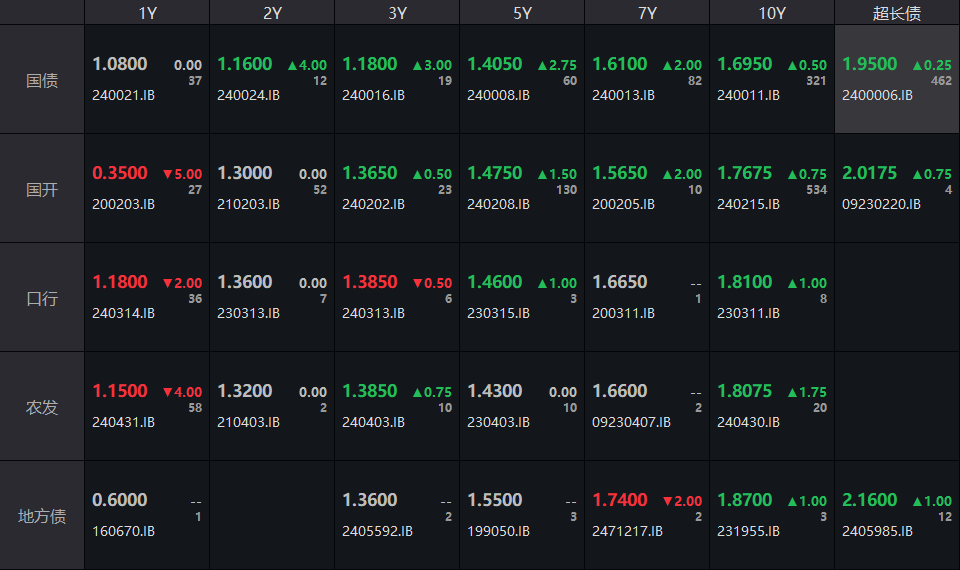This screenshot has height=570, width=960.
Task: Select the 2.1600 yield for 地方债
Action: [x=870, y=500]
